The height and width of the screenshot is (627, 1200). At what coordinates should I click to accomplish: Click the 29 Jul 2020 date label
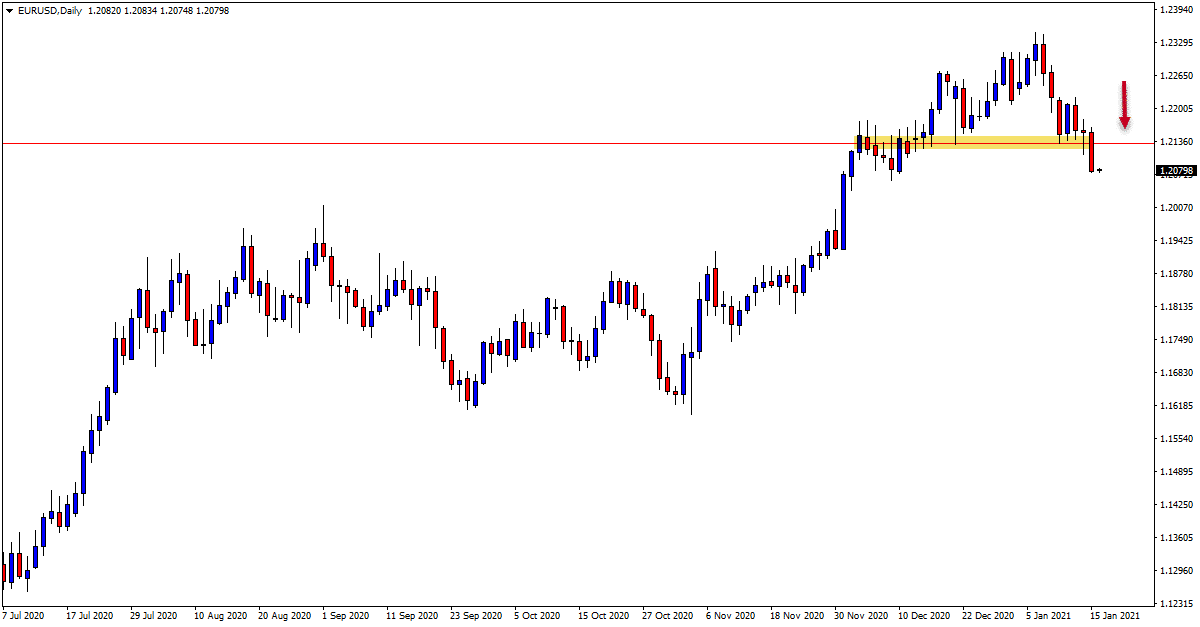coord(155,616)
